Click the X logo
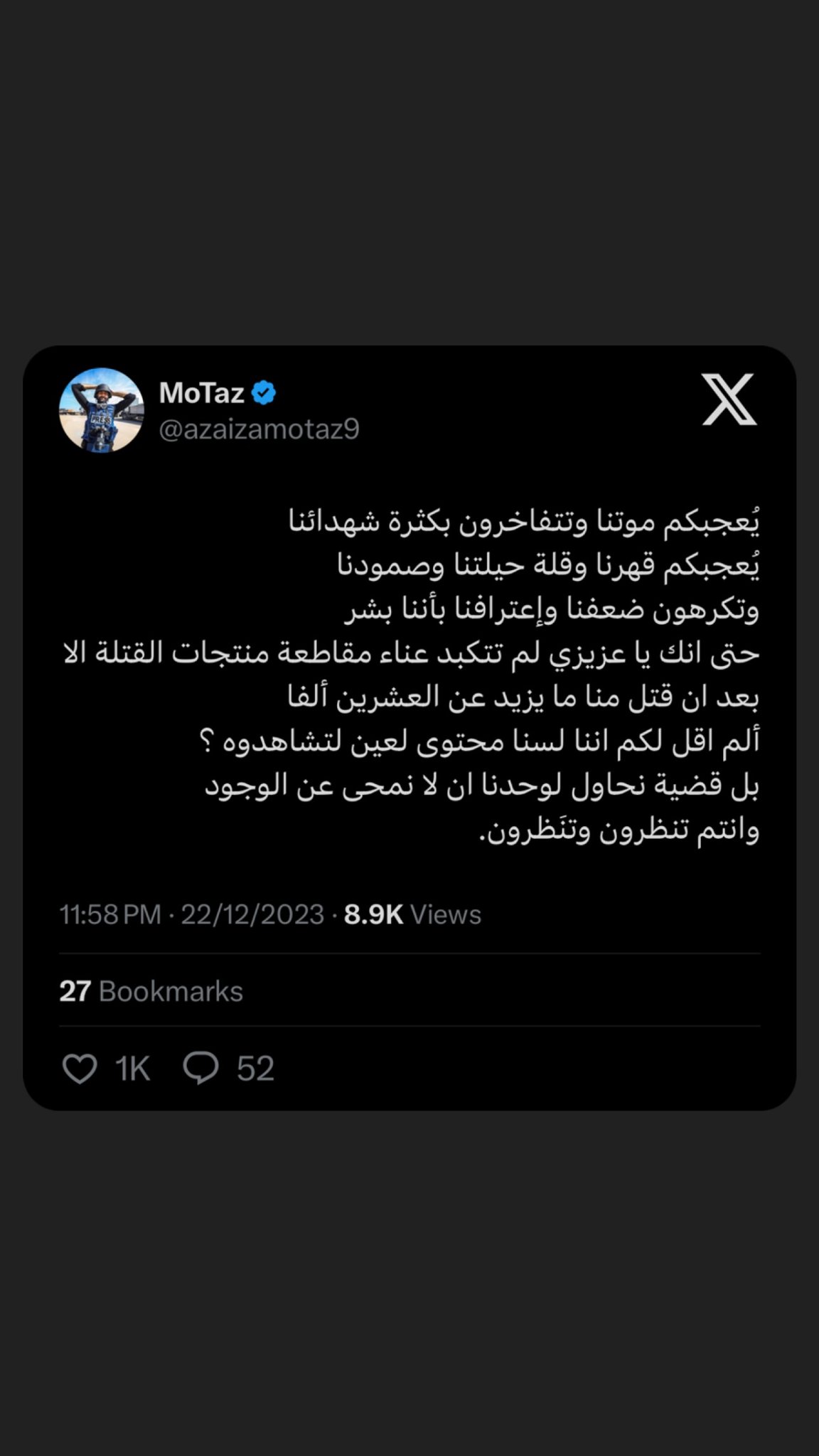 click(729, 400)
